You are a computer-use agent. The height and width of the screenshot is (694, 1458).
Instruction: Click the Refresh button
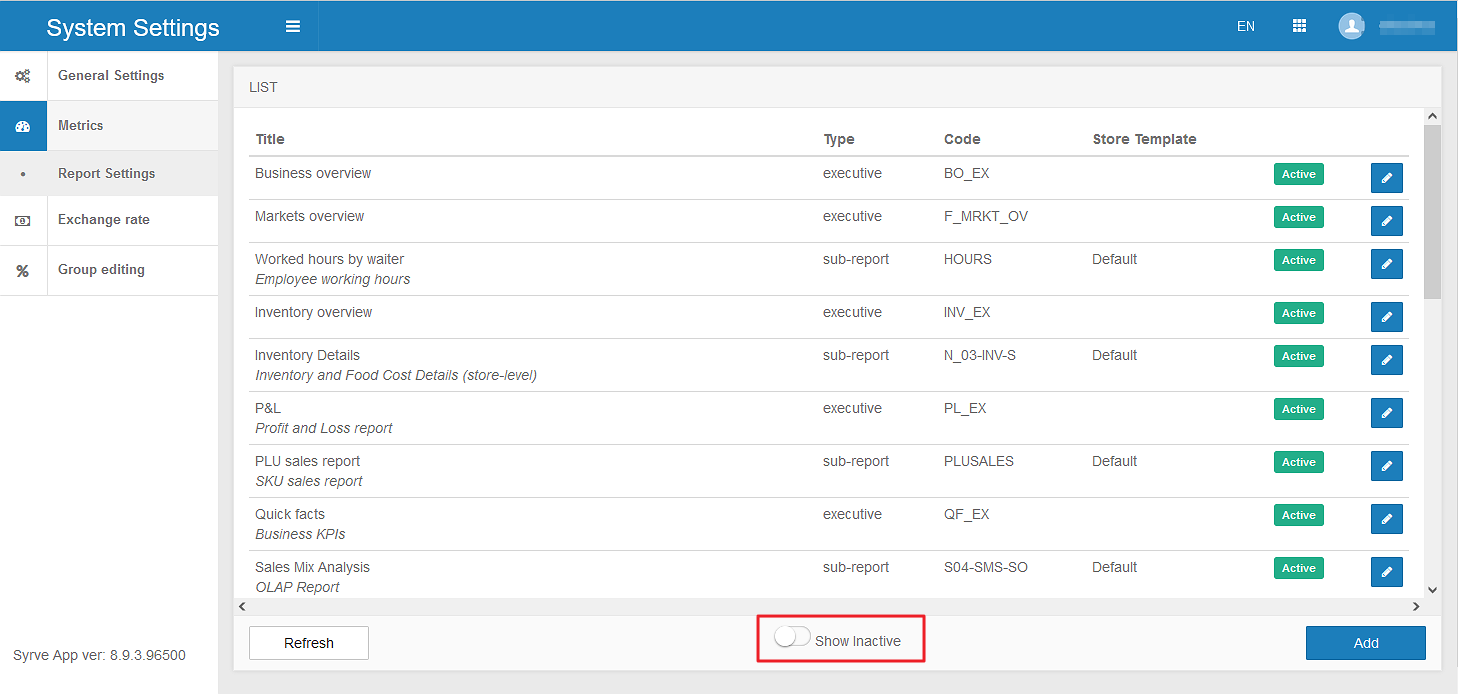click(x=308, y=643)
